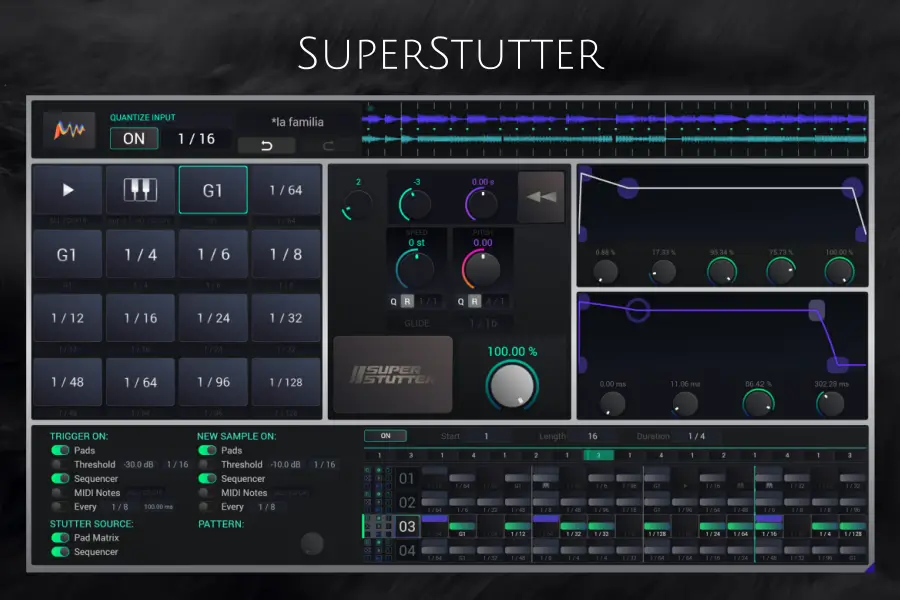The image size is (900, 600).
Task: Click the sequencer Length value 16
Action: click(592, 436)
